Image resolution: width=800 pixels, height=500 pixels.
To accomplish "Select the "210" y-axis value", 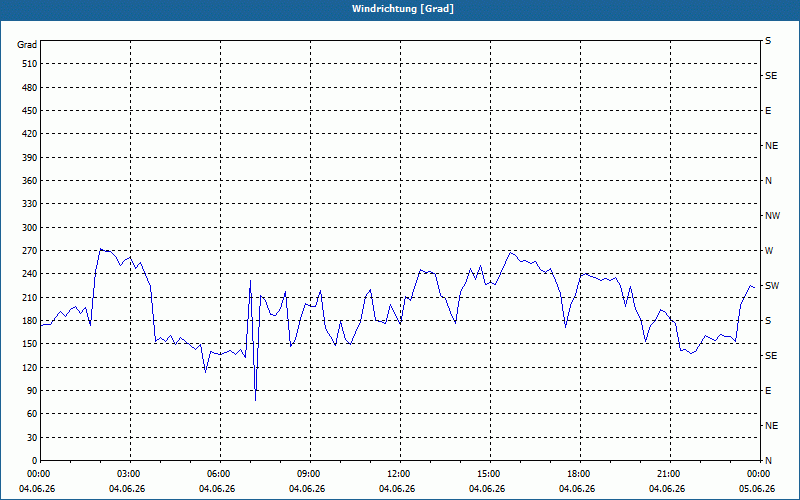I will point(30,297).
